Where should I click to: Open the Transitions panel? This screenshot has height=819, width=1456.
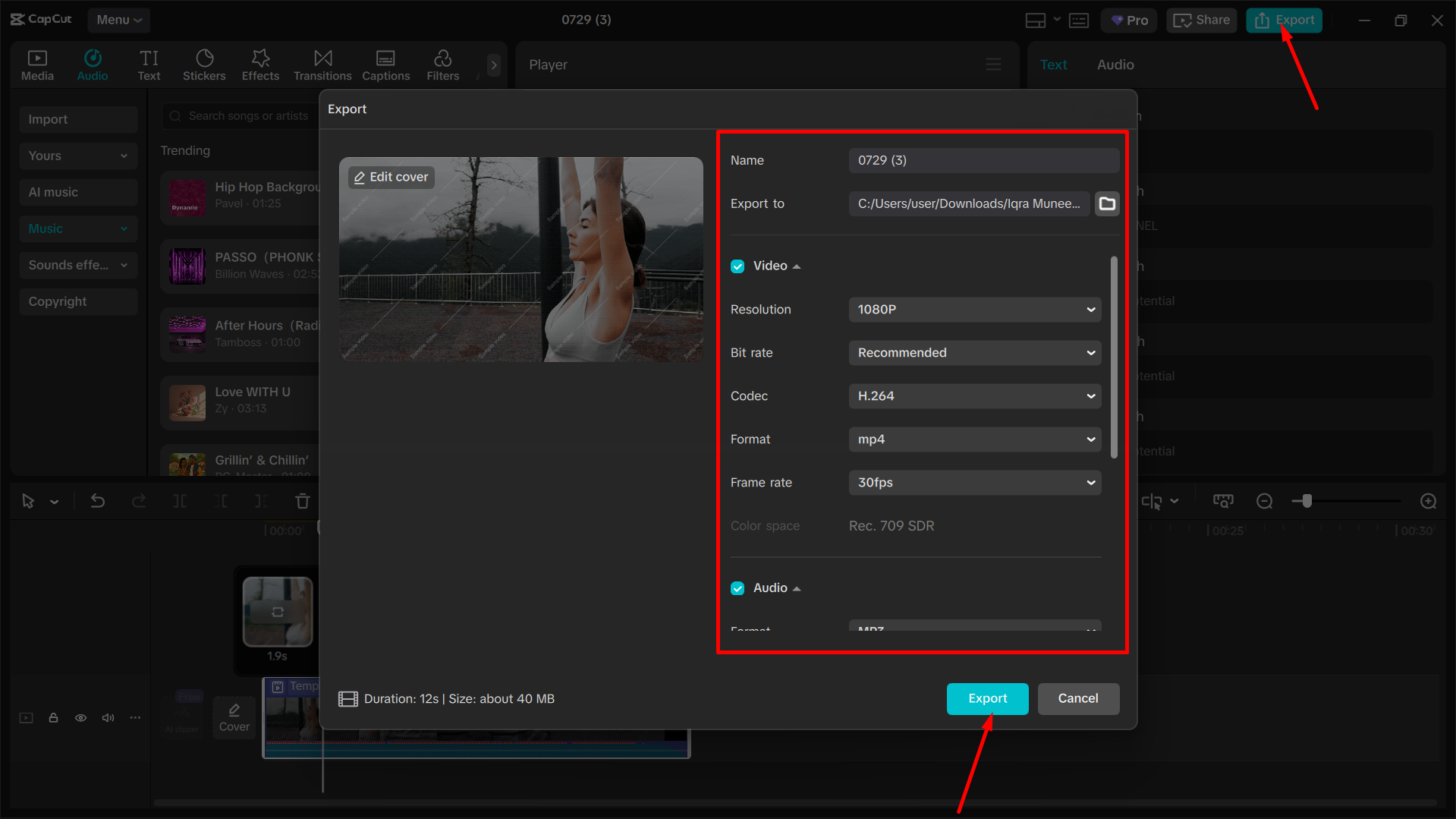(x=322, y=65)
